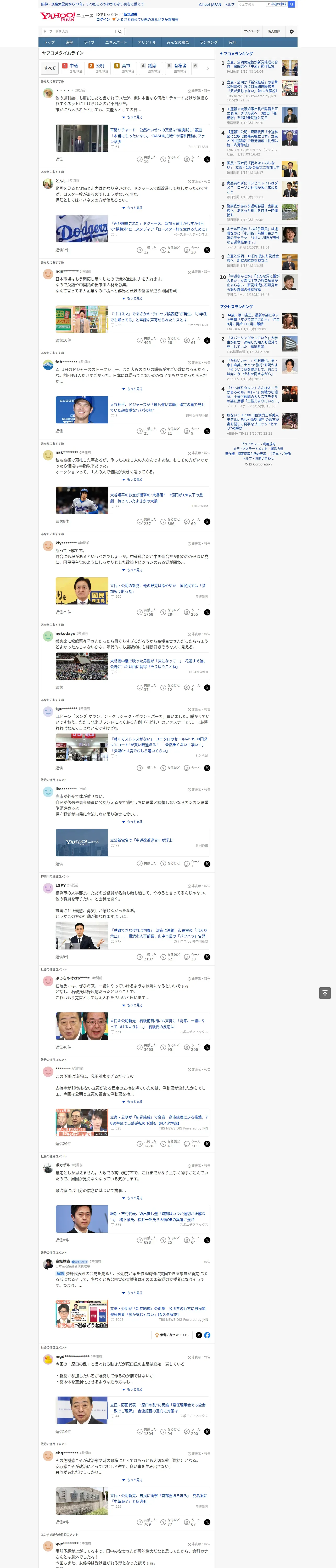Screen dimensions: 336x1568
Task: Expand もっと見る on とんし's comment
Action: [132, 208]
